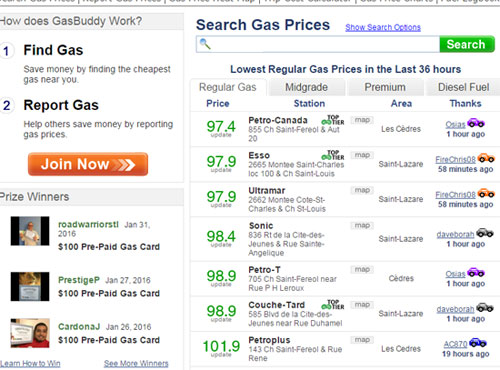The width and height of the screenshot is (500, 370).
Task: Click the magnifier icon in the search box
Action: (205, 44)
